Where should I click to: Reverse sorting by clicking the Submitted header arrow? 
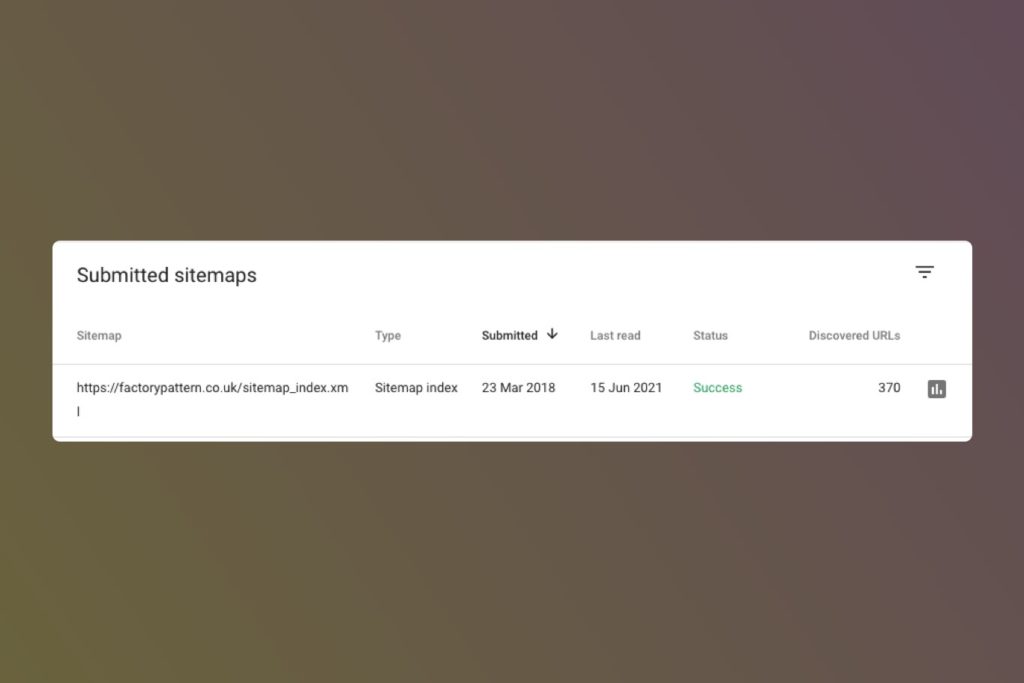point(552,334)
